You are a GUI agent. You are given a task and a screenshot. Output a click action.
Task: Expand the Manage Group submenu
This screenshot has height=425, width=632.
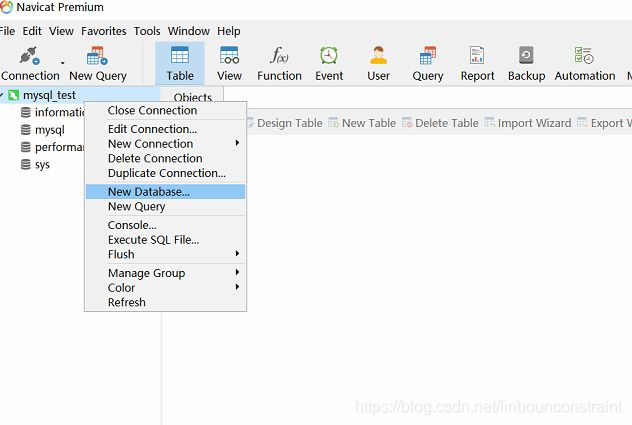(165, 273)
